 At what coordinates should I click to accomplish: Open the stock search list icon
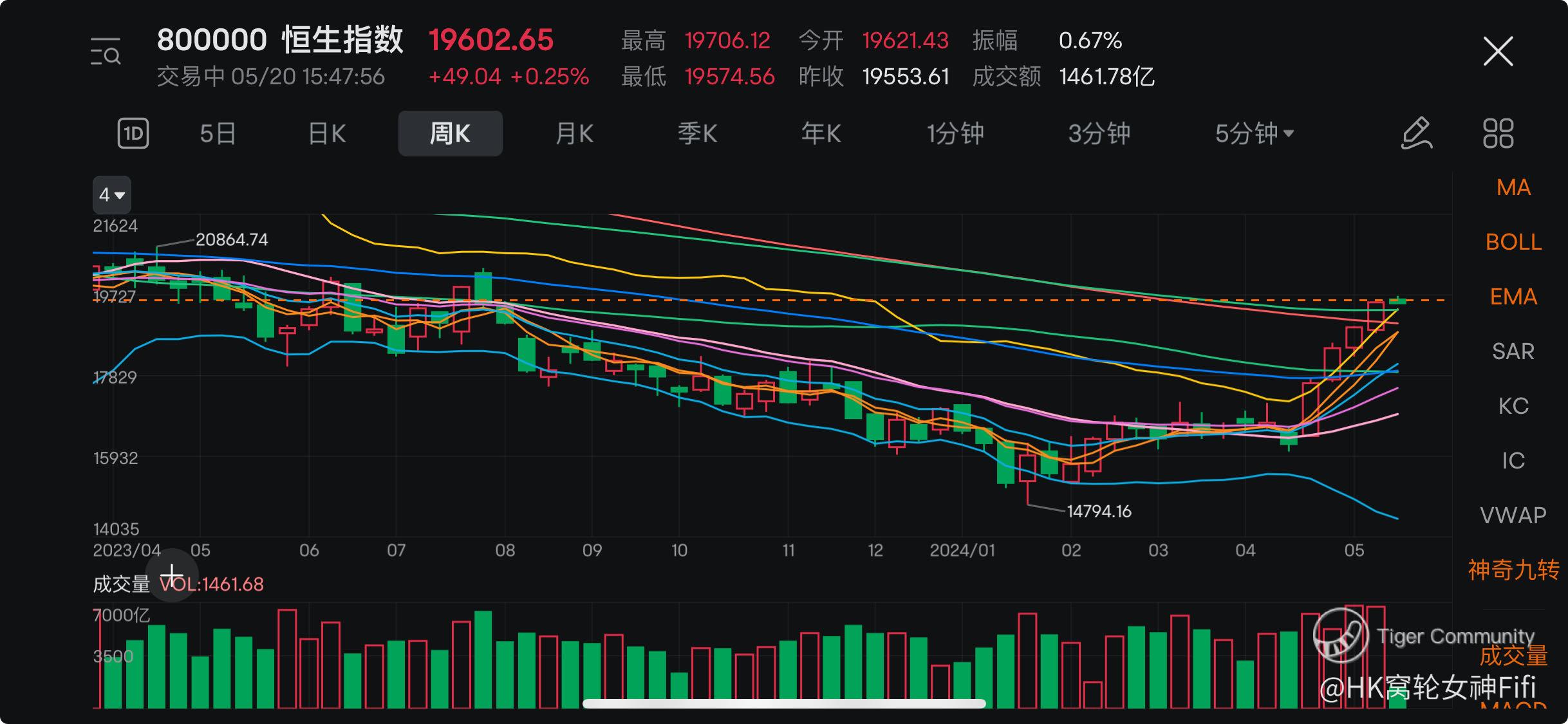(x=105, y=51)
